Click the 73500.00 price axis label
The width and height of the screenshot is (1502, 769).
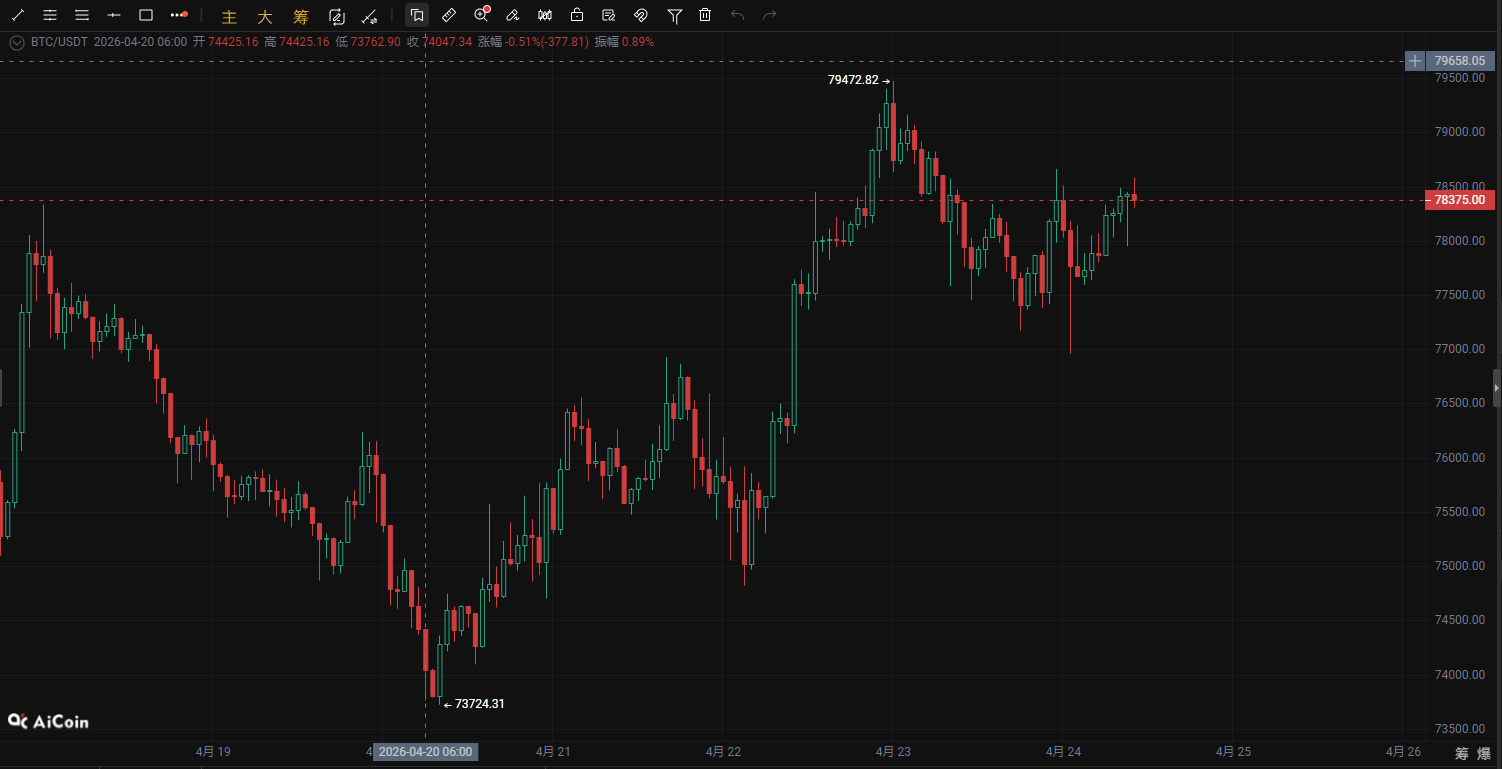click(x=1460, y=729)
